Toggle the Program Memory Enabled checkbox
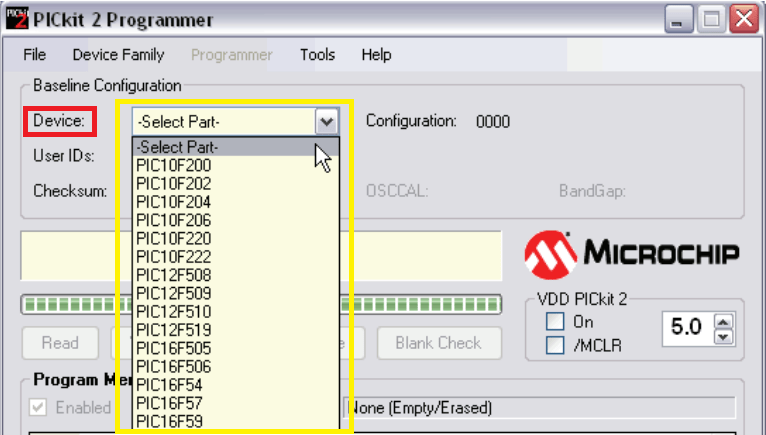The width and height of the screenshot is (766, 435). pos(38,407)
